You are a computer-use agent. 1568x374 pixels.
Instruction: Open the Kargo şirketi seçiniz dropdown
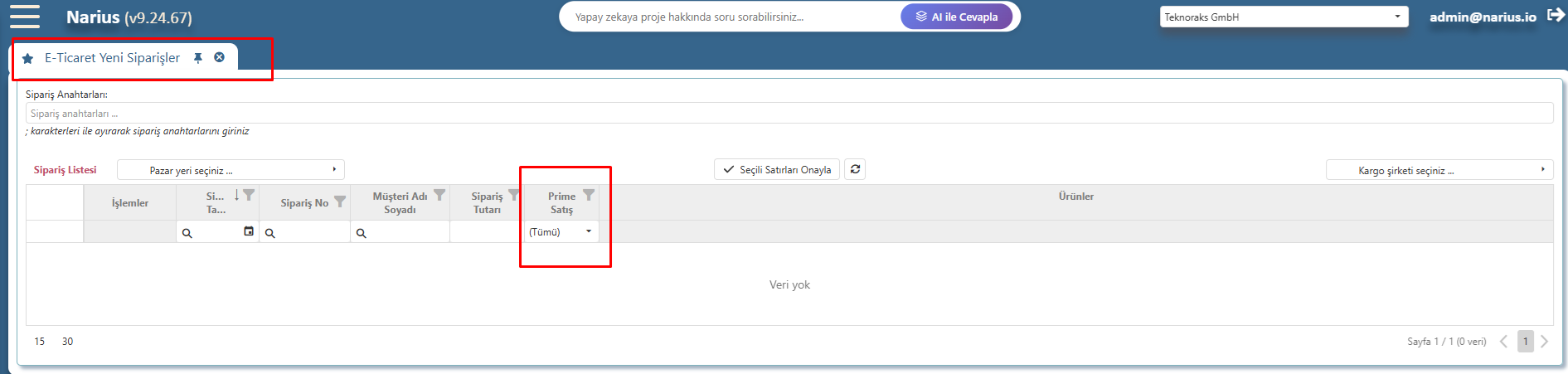click(1439, 170)
